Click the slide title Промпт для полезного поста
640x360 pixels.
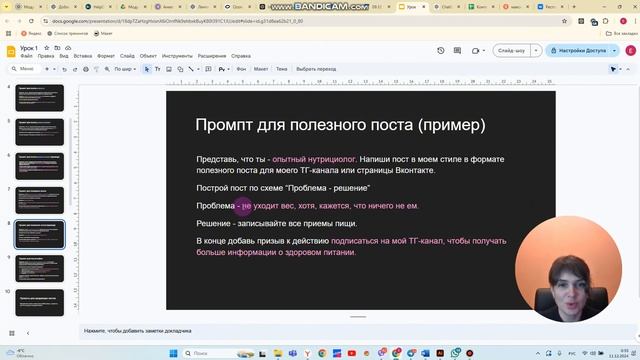point(340,125)
